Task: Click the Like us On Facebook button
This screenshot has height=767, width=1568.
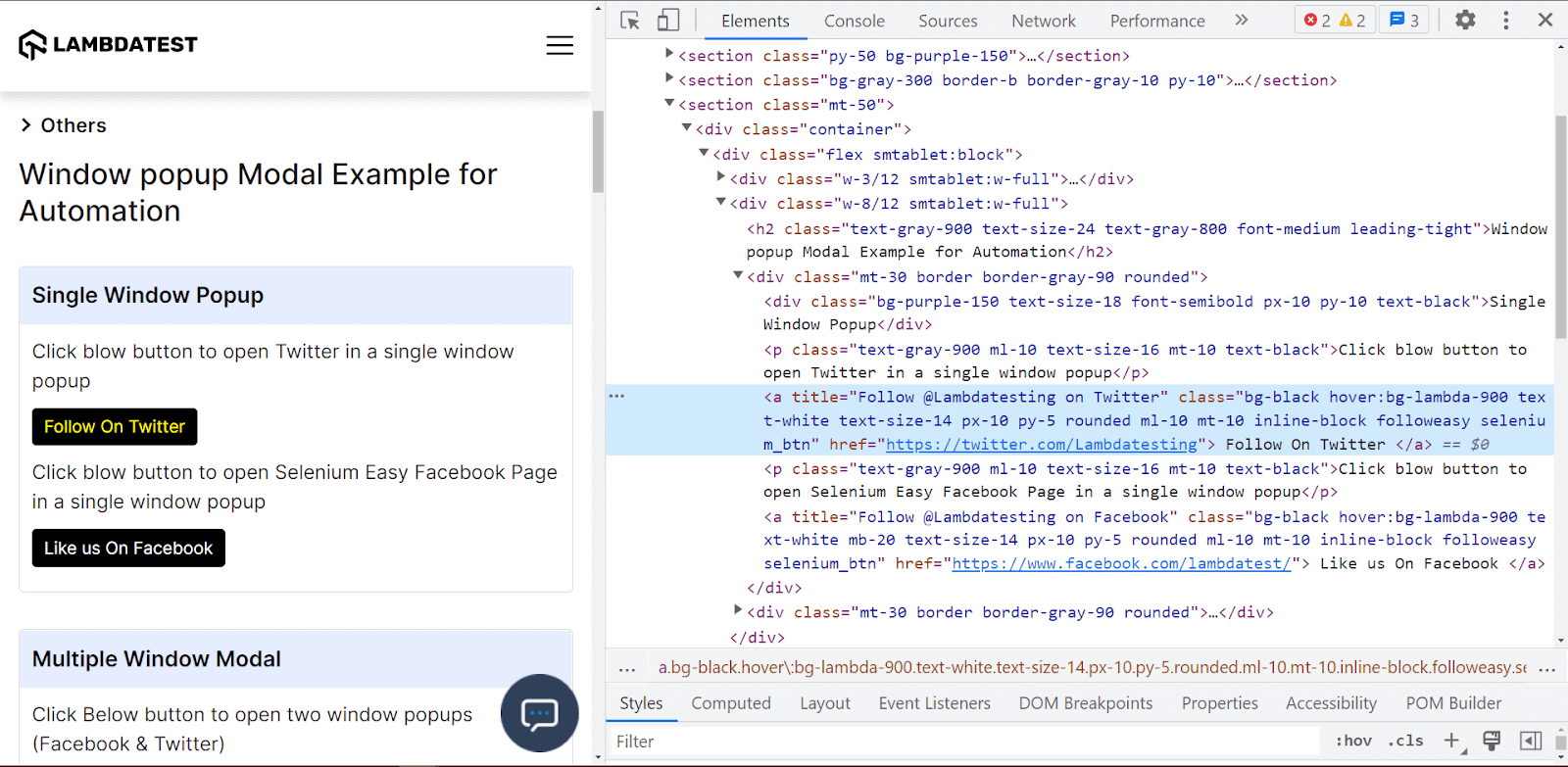Action: tap(128, 548)
